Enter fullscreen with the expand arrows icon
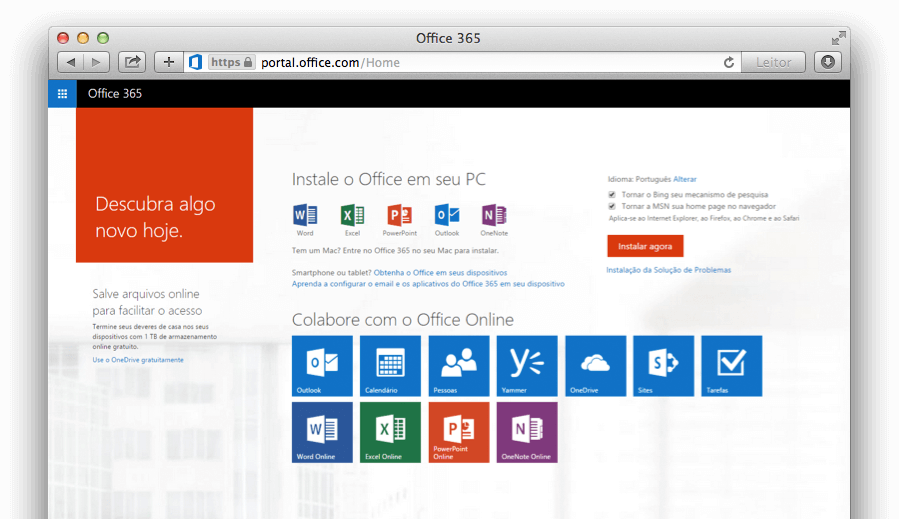899x519 pixels. (838, 38)
